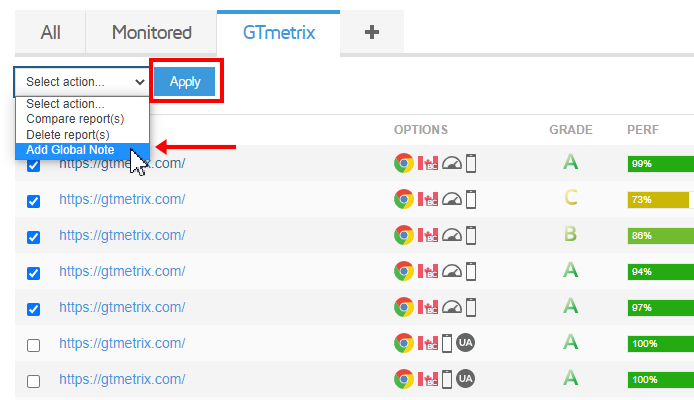
Task: Open the gtmetrix.com link in the 97% row
Action: click(x=122, y=308)
